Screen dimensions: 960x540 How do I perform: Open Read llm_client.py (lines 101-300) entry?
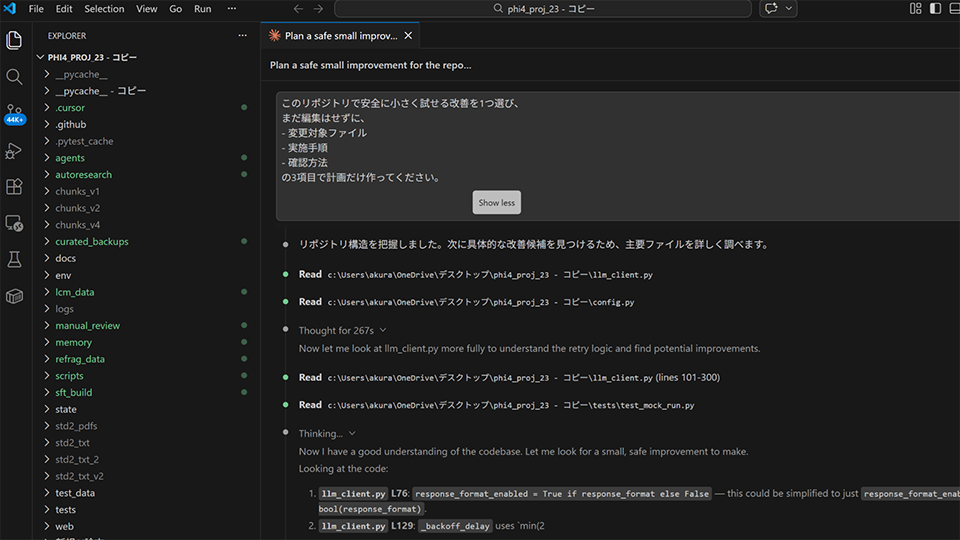(509, 378)
